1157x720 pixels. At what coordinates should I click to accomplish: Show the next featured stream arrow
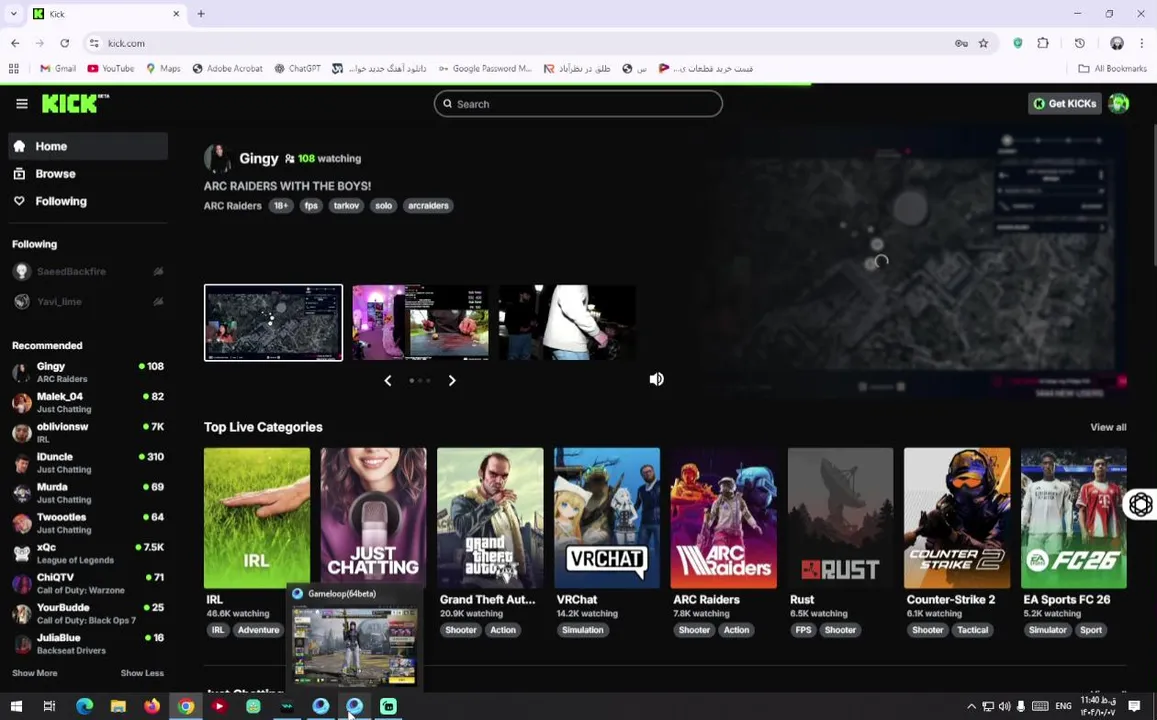pos(452,381)
